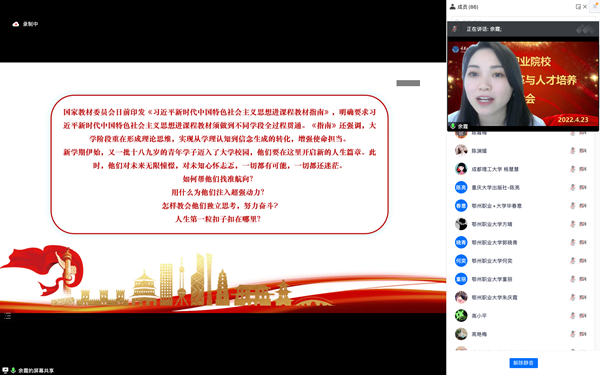Image resolution: width=600 pixels, height=375 pixels.
Task: Click the cloud recording indicator icon
Action: (x=16, y=24)
